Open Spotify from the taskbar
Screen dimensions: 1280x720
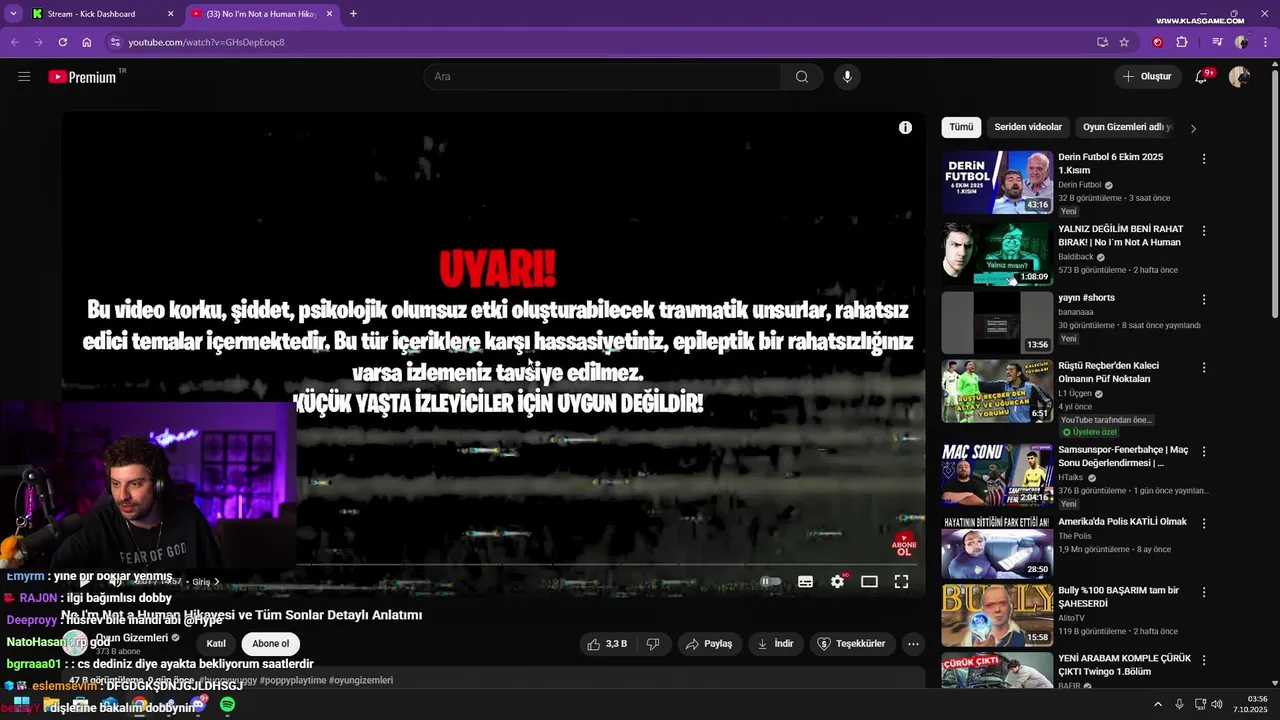(x=227, y=705)
